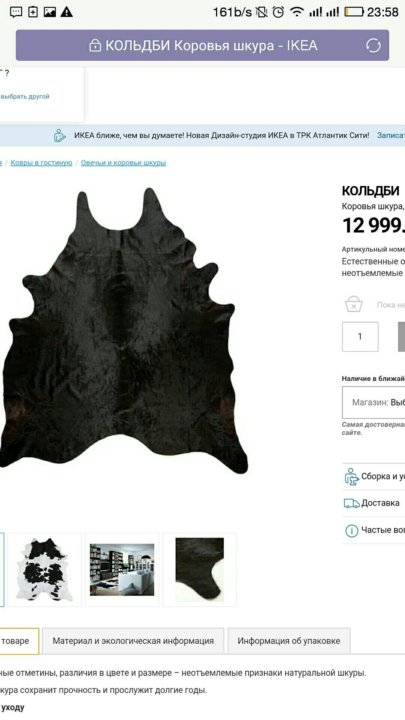Tap the address bar with КОЛЬДБИ page title

click(x=202, y=45)
